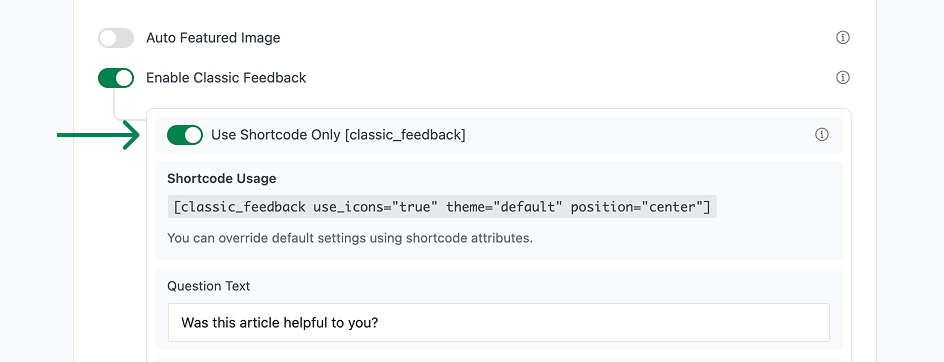The height and width of the screenshot is (362, 944).
Task: Click the Enable Classic Feedback label
Action: click(x=226, y=78)
